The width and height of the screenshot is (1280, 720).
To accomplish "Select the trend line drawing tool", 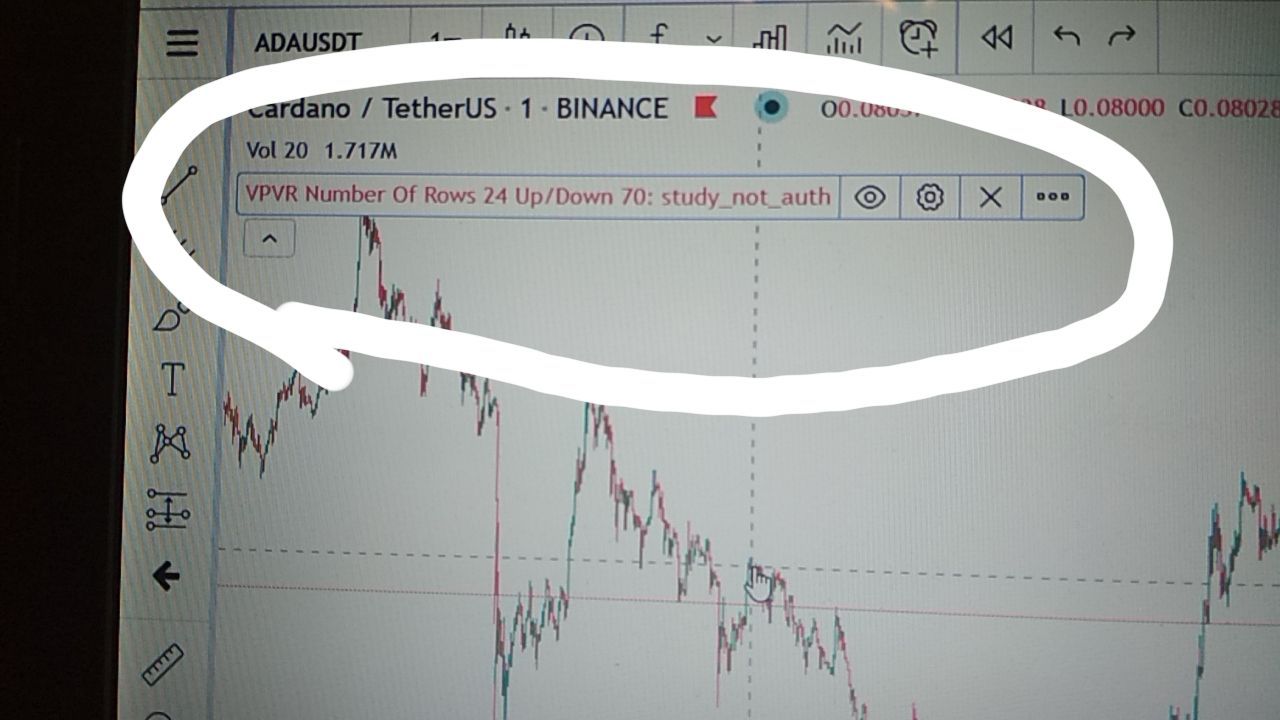I will pos(180,185).
